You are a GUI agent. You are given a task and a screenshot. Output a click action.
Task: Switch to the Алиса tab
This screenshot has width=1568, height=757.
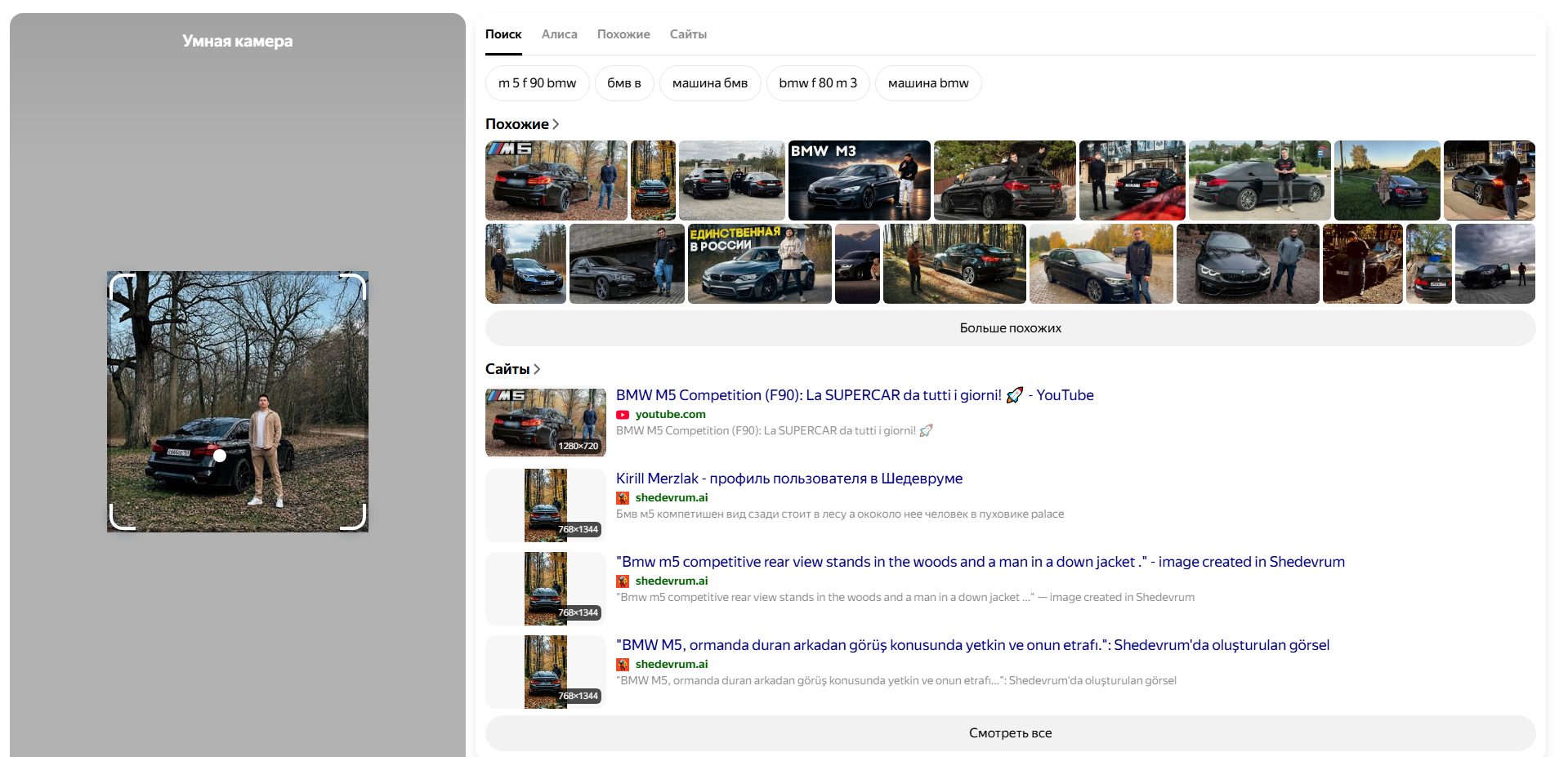(x=560, y=34)
